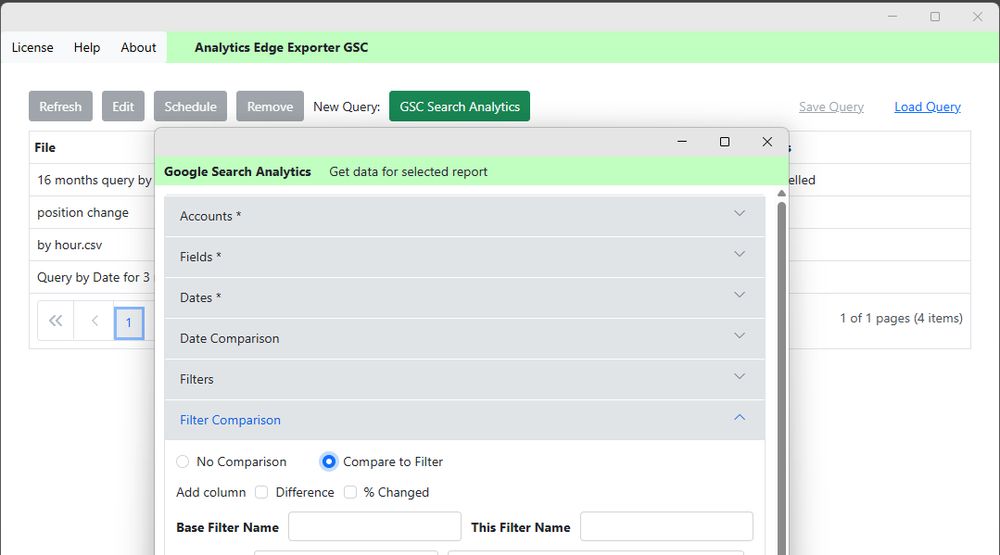The width and height of the screenshot is (1000, 555).
Task: Click the Refresh button
Action: [x=61, y=107]
